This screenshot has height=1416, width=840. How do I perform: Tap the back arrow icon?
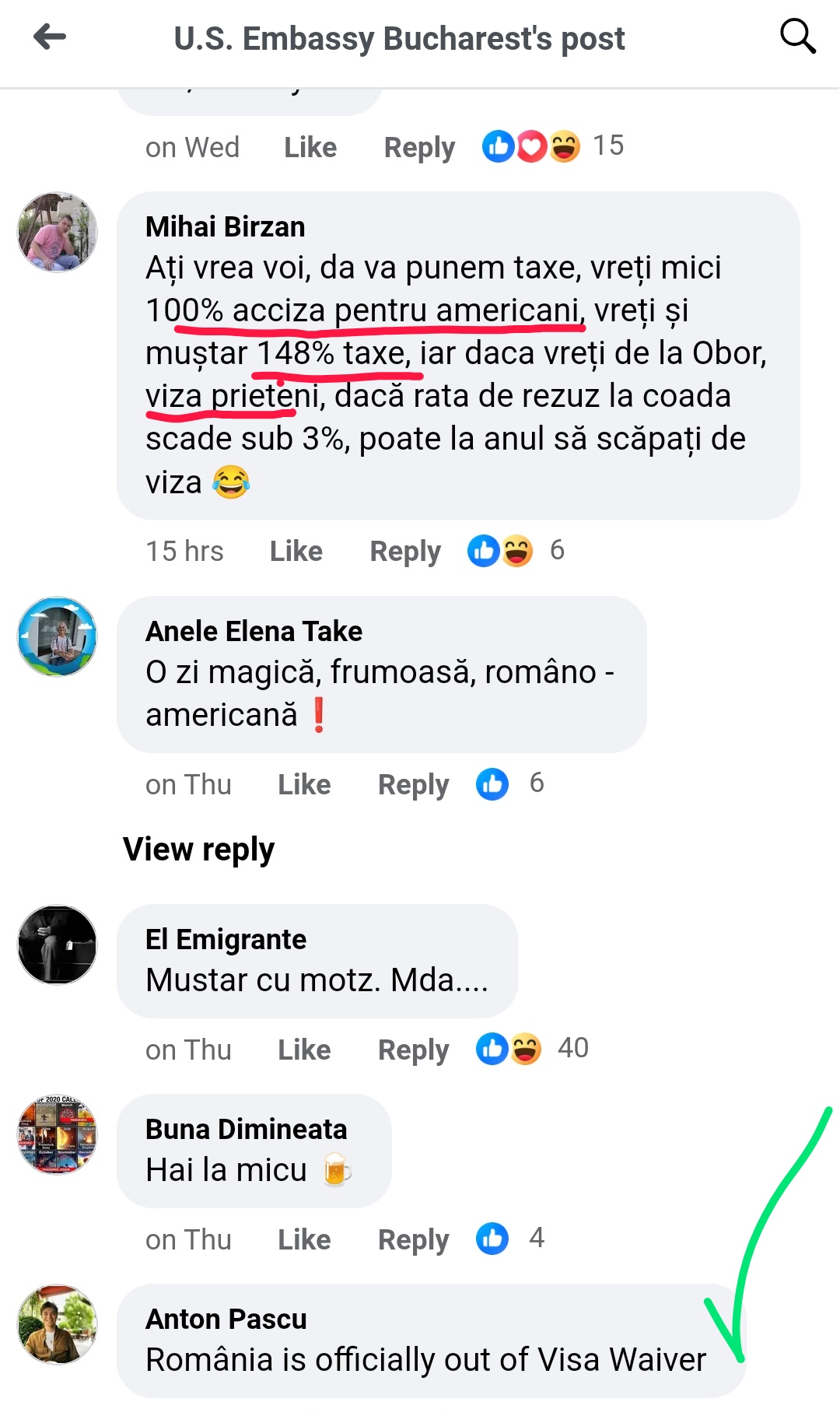(x=50, y=37)
